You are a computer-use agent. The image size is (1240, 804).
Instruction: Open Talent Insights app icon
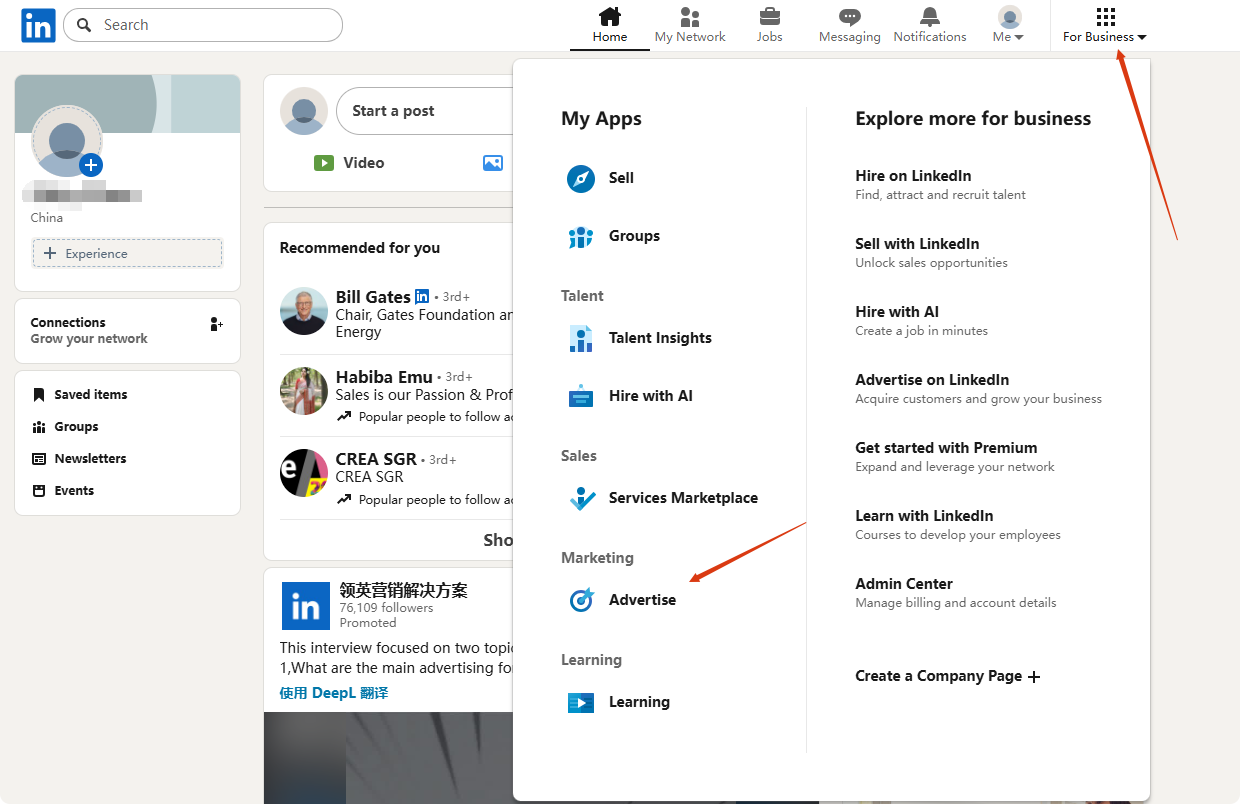pyautogui.click(x=581, y=338)
